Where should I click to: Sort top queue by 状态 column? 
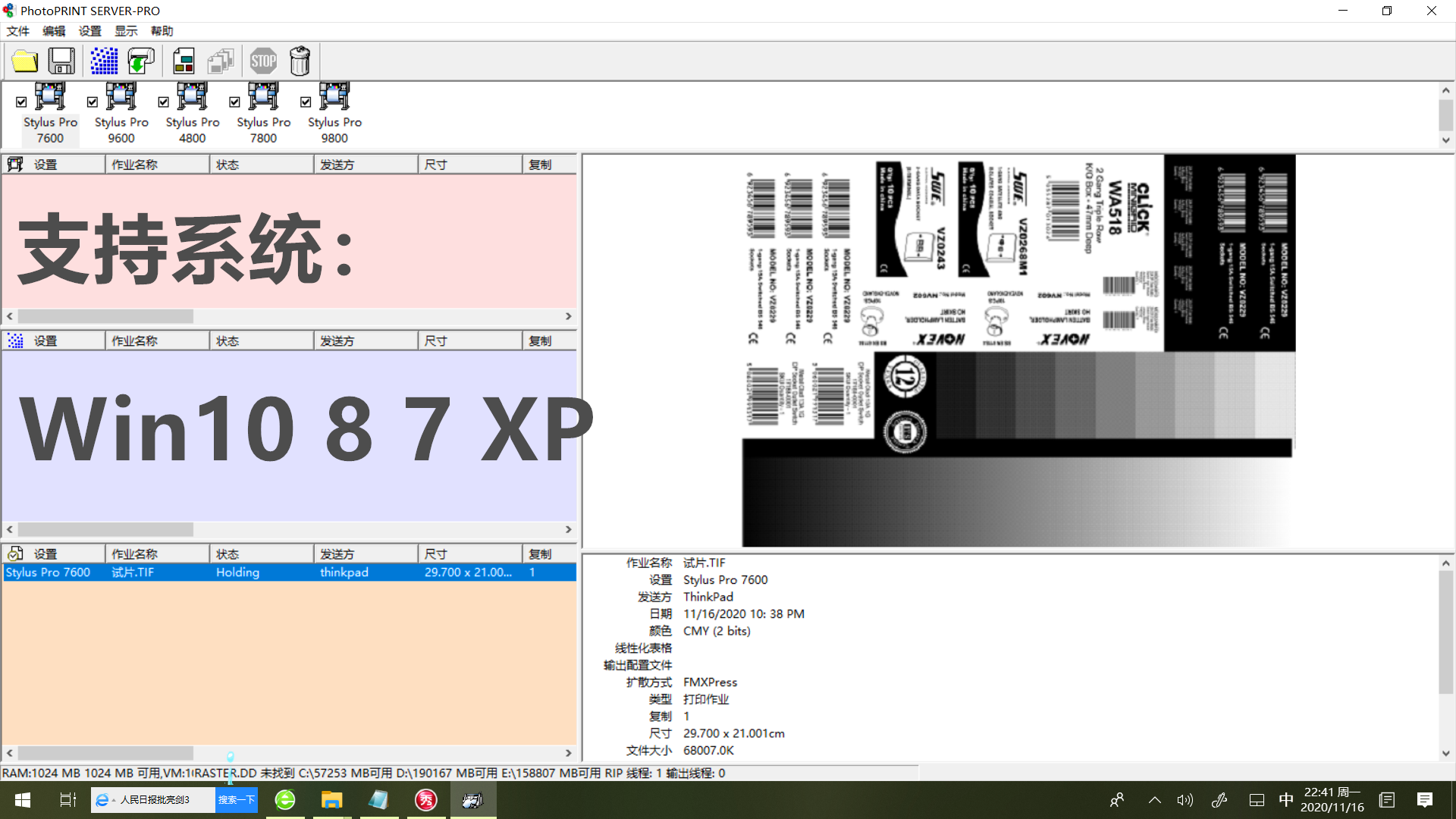pos(262,164)
